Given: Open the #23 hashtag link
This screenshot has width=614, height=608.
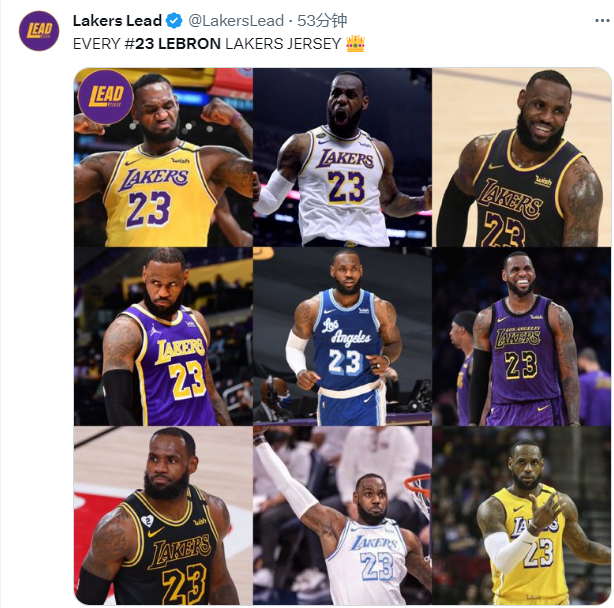Looking at the screenshot, I should pyautogui.click(x=139, y=44).
